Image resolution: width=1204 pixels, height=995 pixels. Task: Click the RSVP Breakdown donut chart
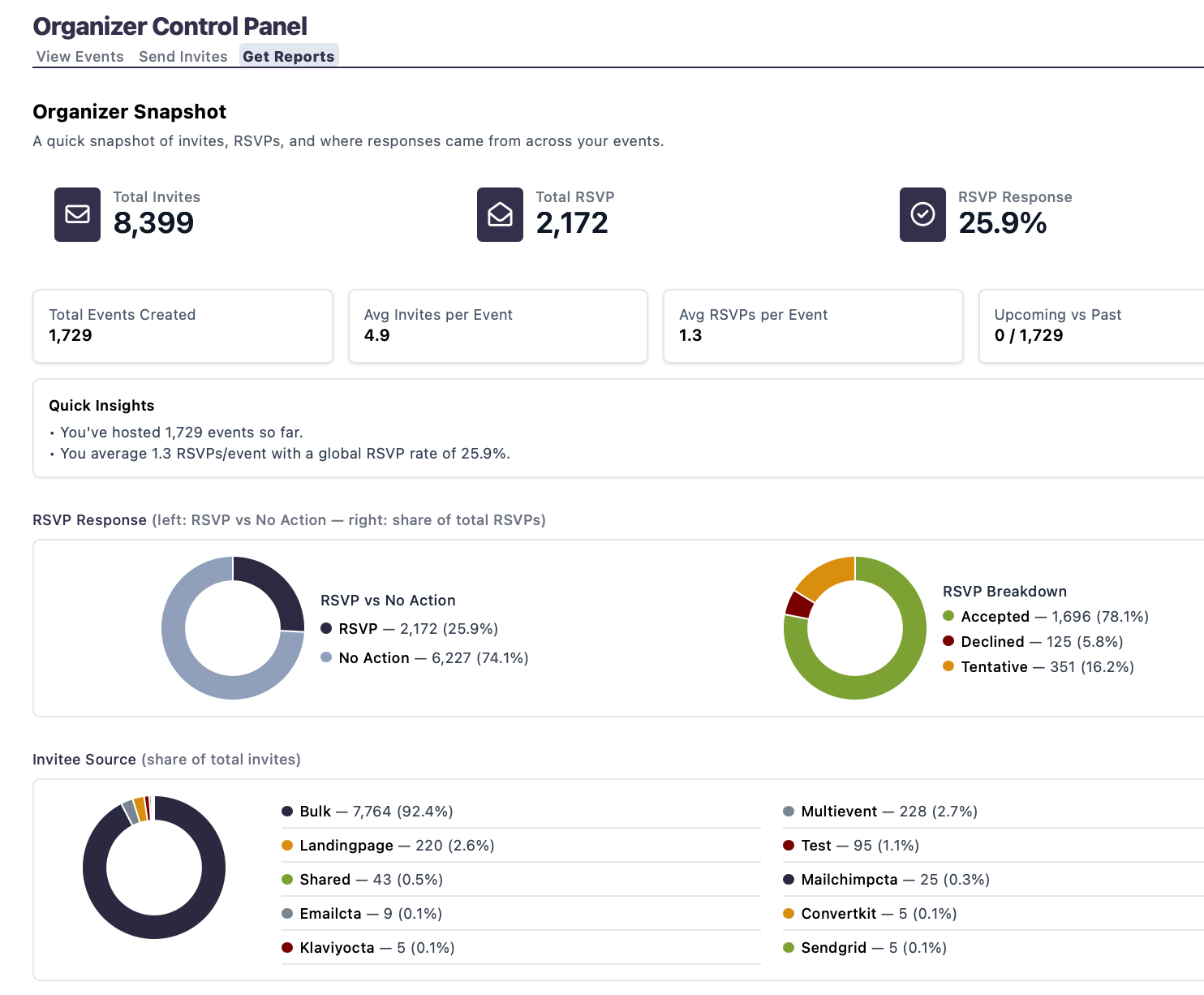(855, 628)
